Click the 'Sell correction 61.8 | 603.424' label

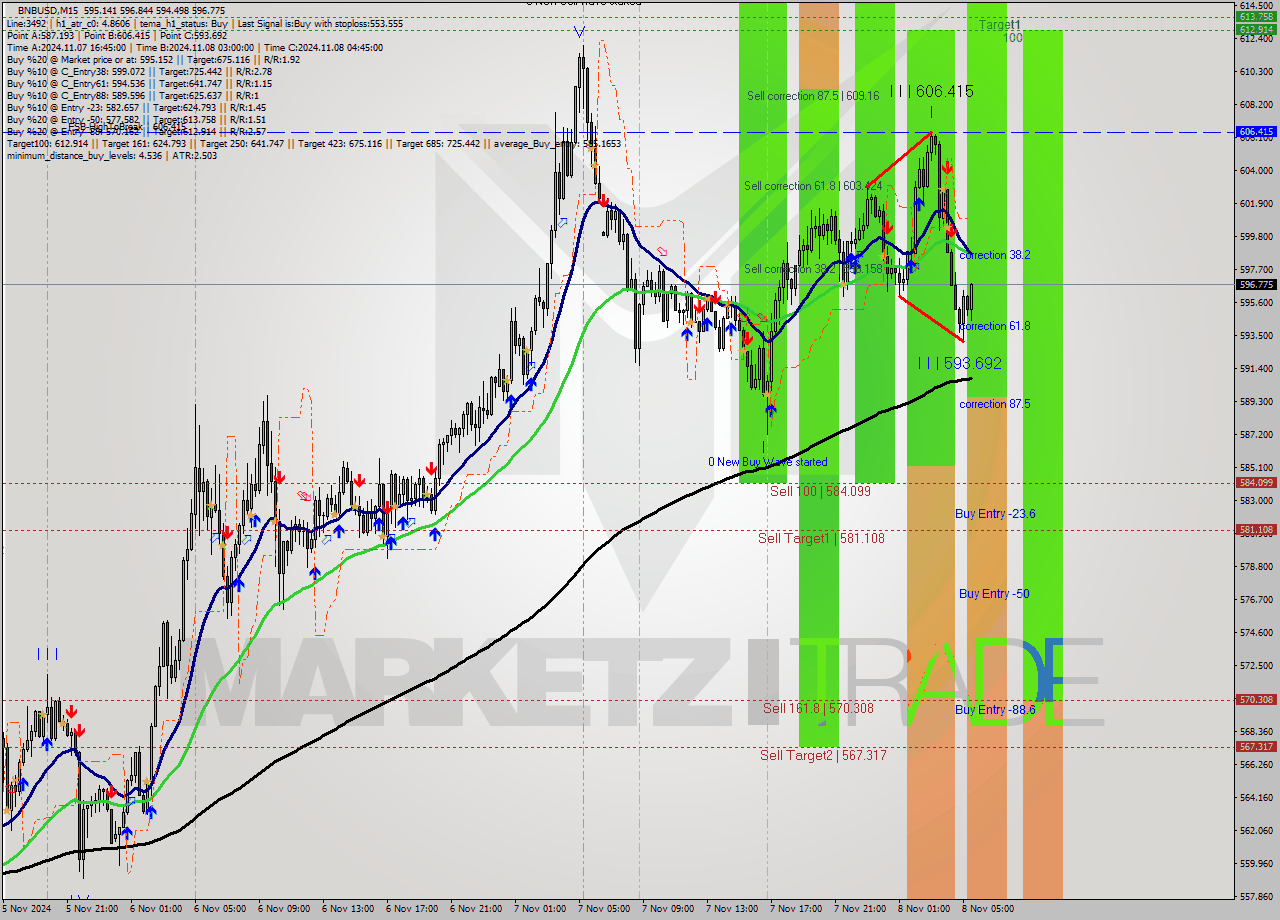[813, 186]
